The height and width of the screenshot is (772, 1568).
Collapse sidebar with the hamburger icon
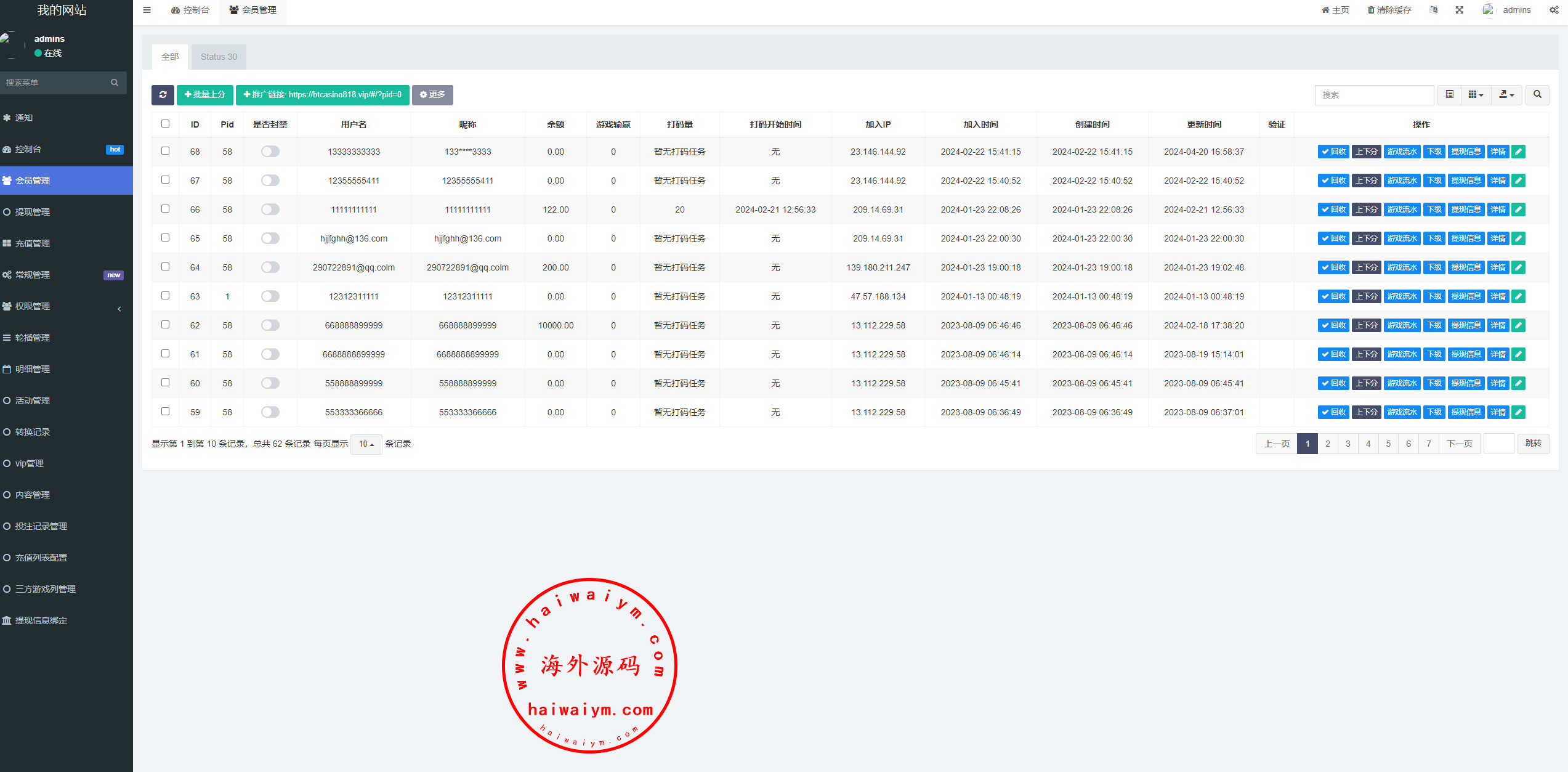pyautogui.click(x=147, y=10)
